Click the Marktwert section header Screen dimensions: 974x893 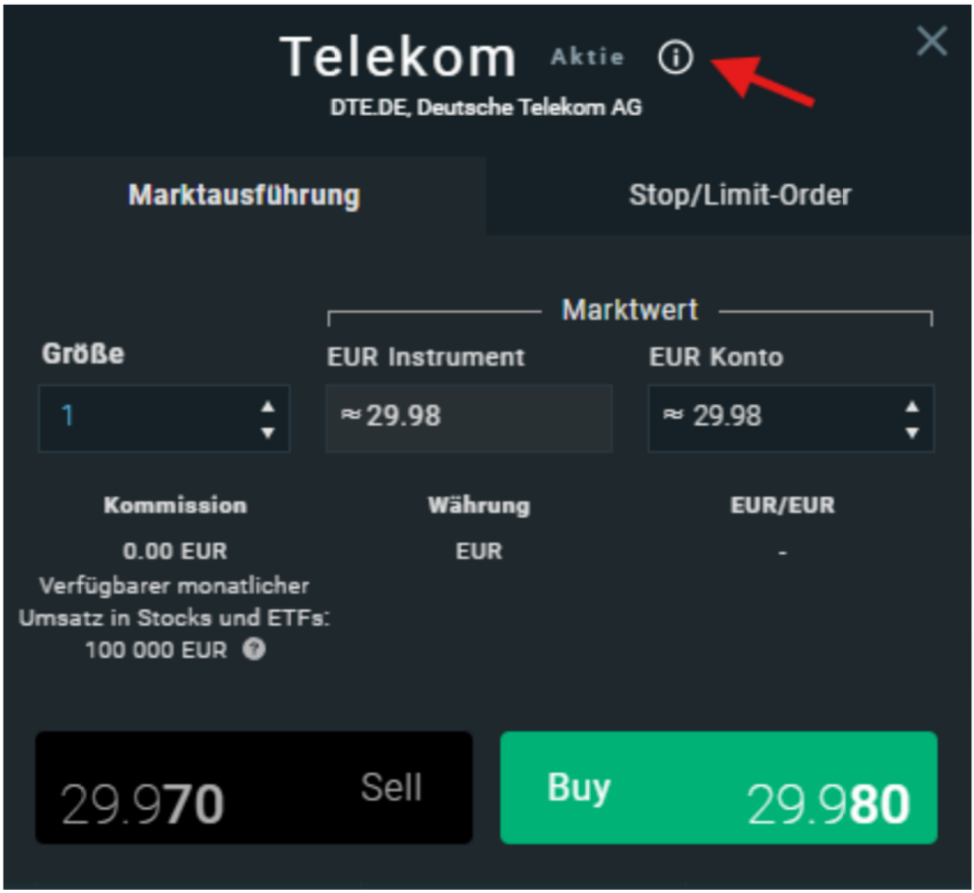pyautogui.click(x=631, y=309)
